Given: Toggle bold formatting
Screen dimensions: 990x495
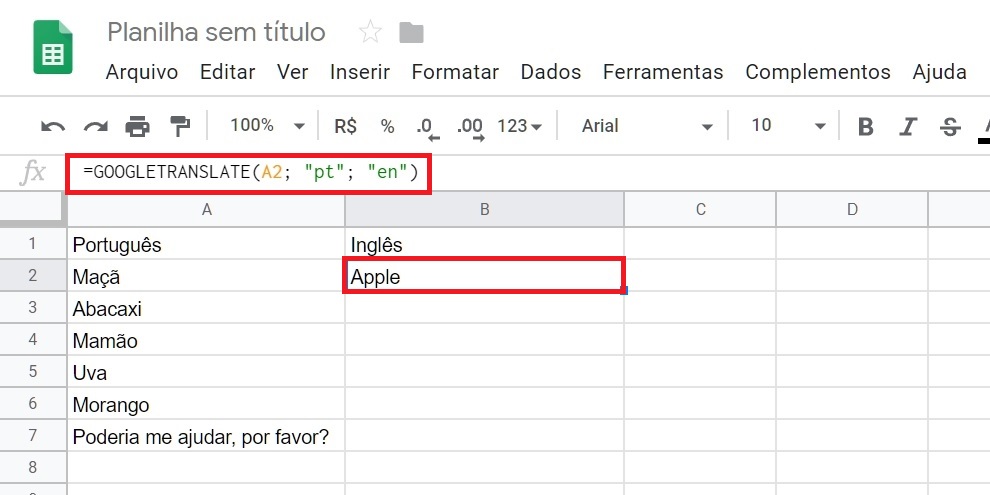Looking at the screenshot, I should pyautogui.click(x=866, y=126).
